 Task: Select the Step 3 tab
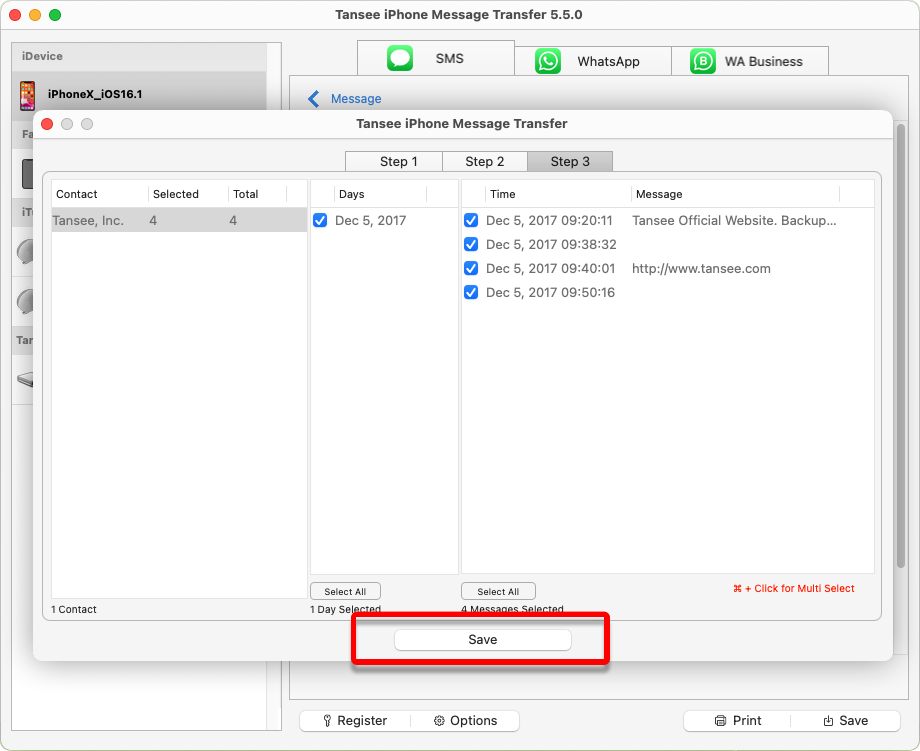point(570,161)
